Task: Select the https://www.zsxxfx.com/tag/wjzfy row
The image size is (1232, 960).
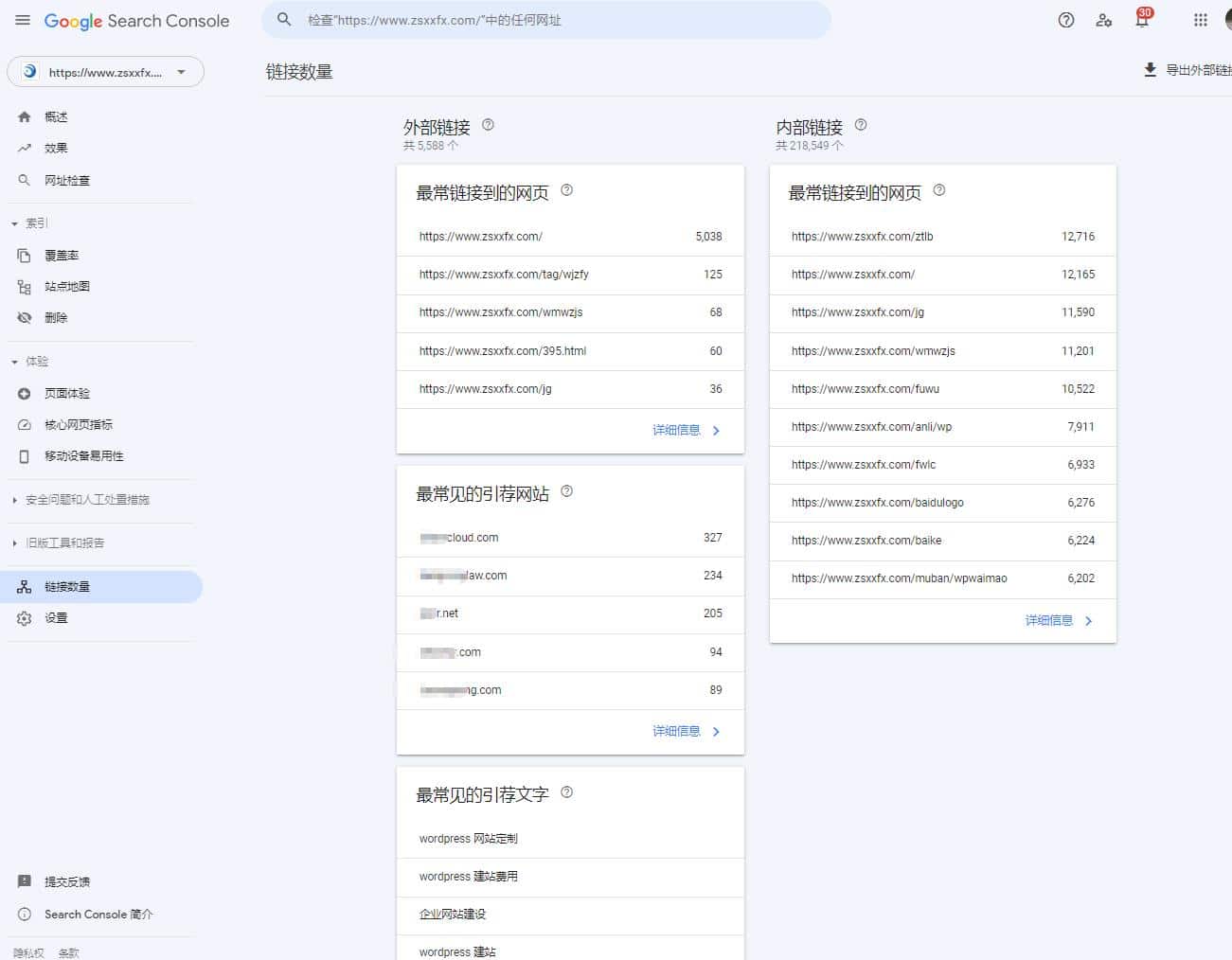Action: click(570, 275)
